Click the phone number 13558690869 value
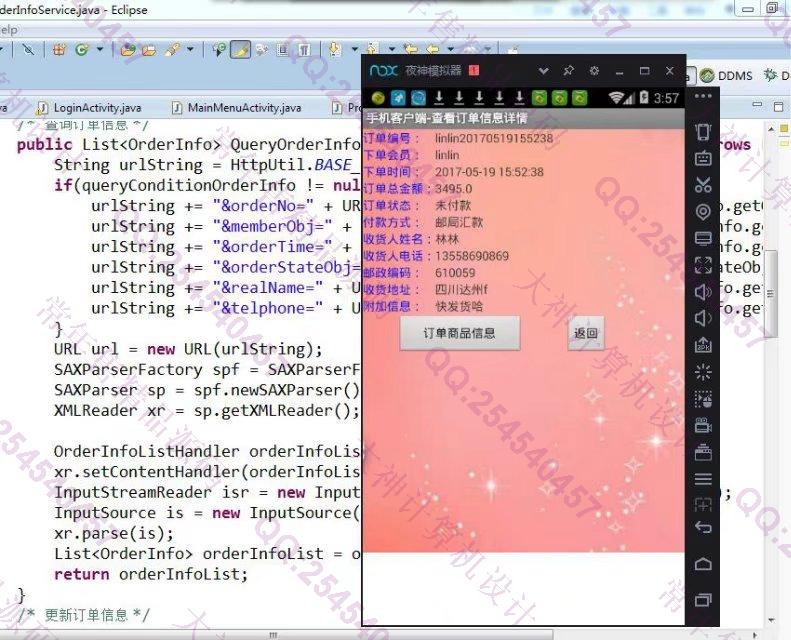Screen dimensions: 791x640 tap(472, 256)
